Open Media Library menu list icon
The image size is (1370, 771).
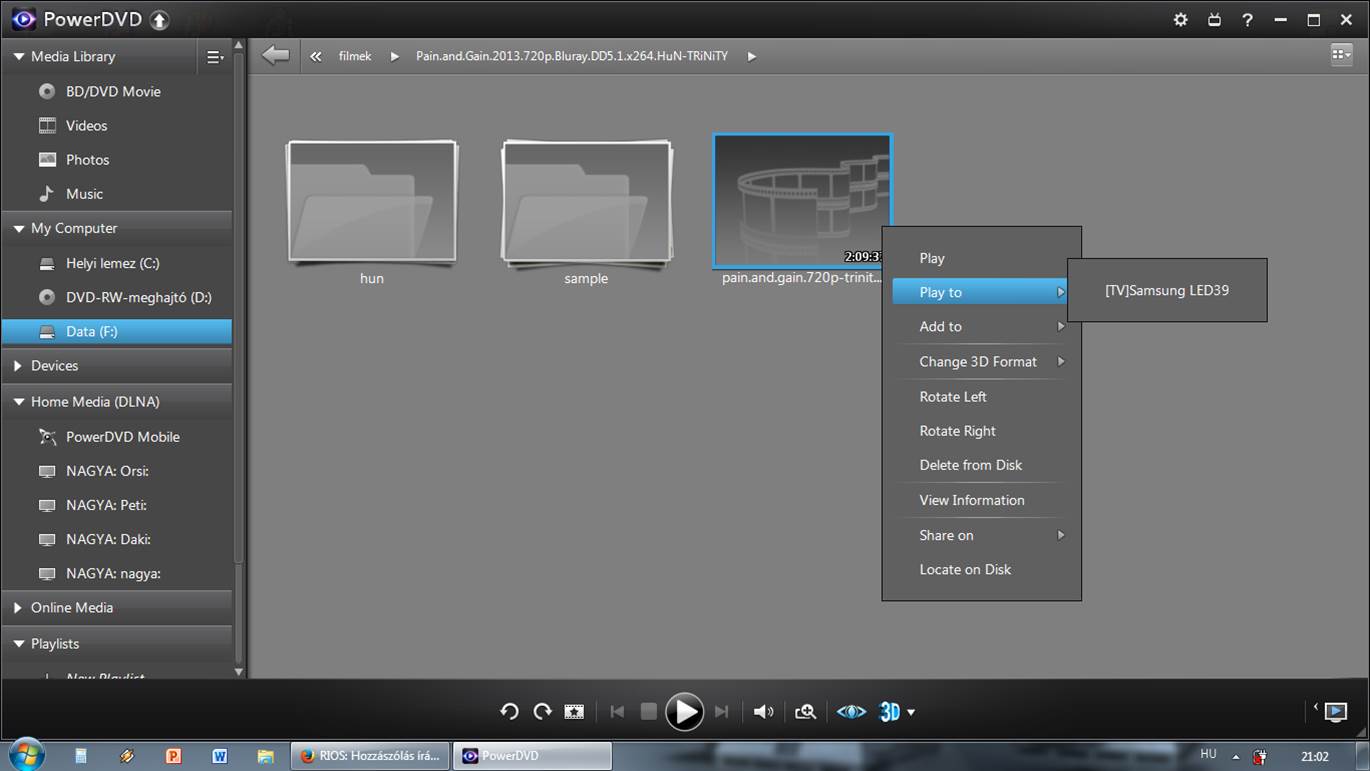[214, 57]
